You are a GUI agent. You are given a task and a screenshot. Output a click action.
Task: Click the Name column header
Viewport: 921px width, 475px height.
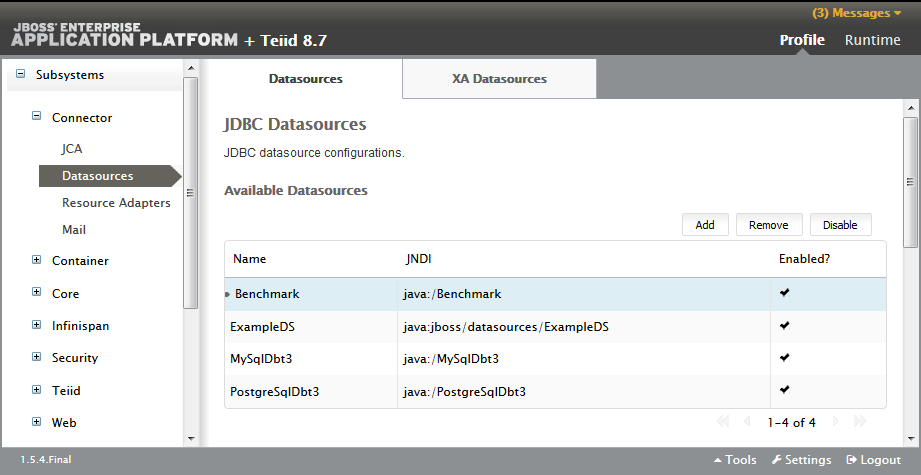[250, 259]
